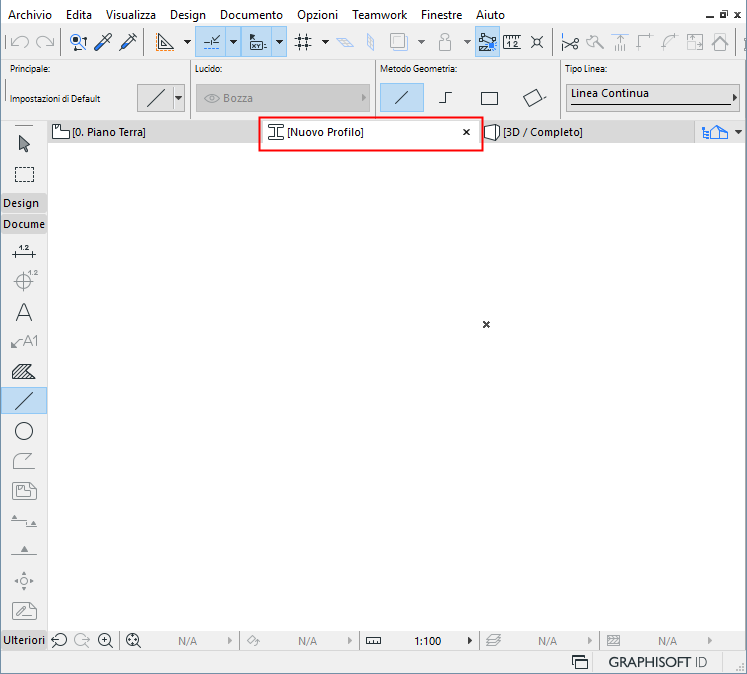
Task: Open guide lines options dropdown arrow
Action: click(187, 42)
